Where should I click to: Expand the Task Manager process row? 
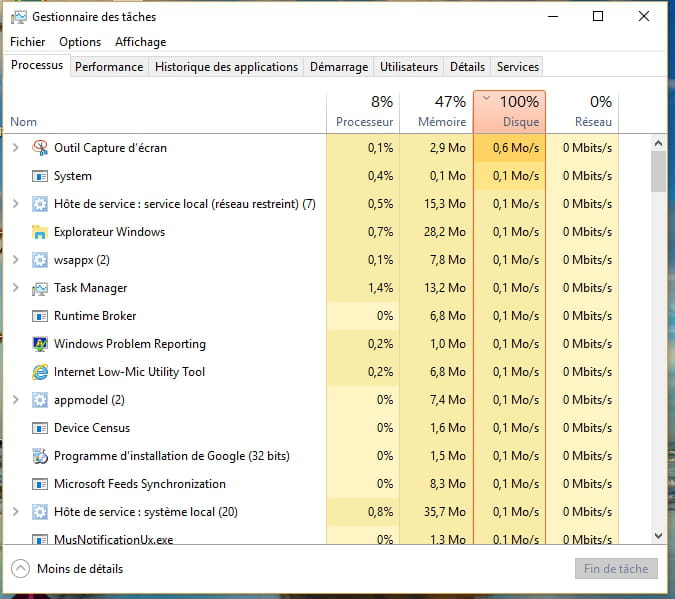tap(15, 288)
